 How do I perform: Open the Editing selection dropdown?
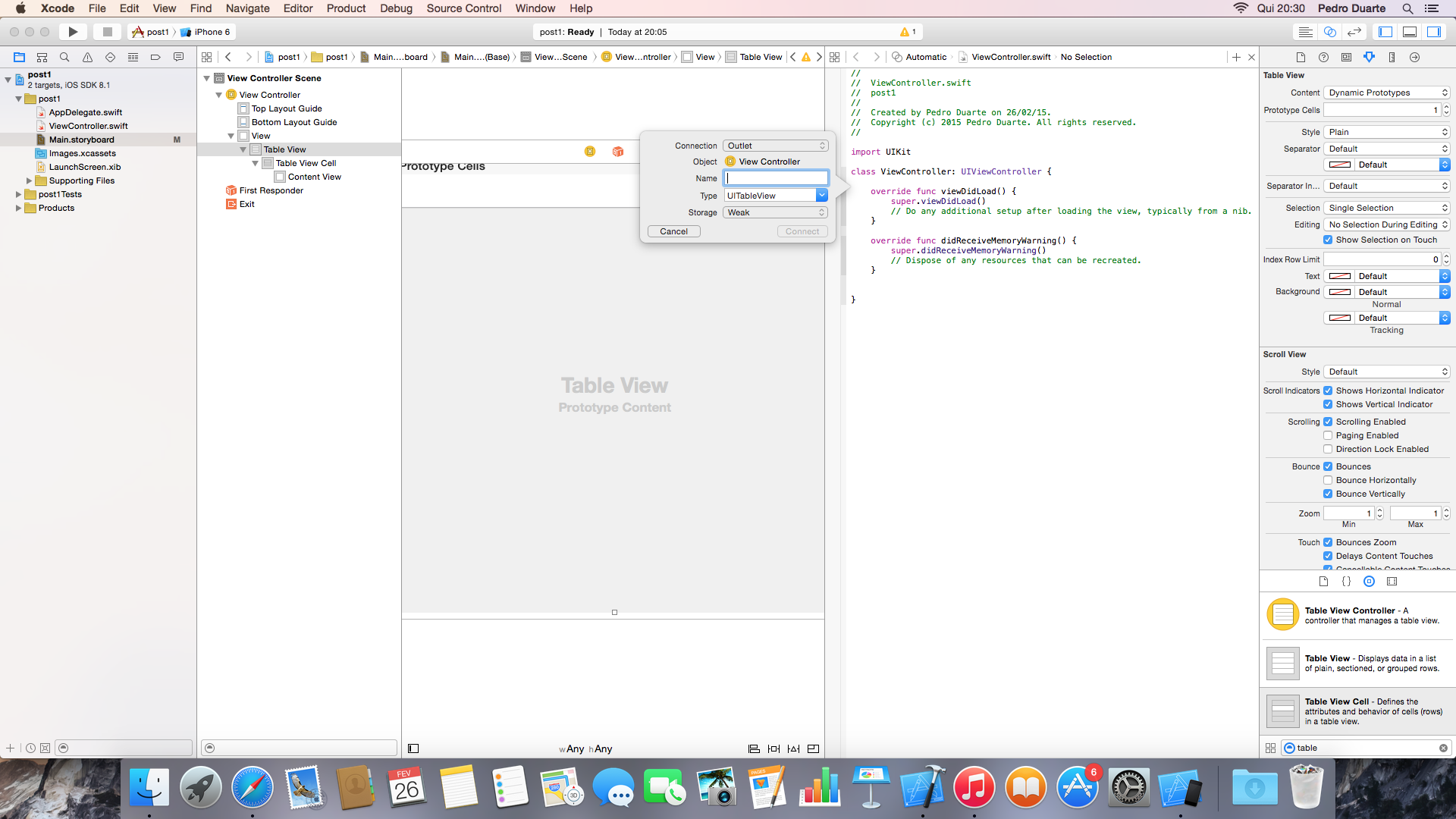tap(1387, 224)
